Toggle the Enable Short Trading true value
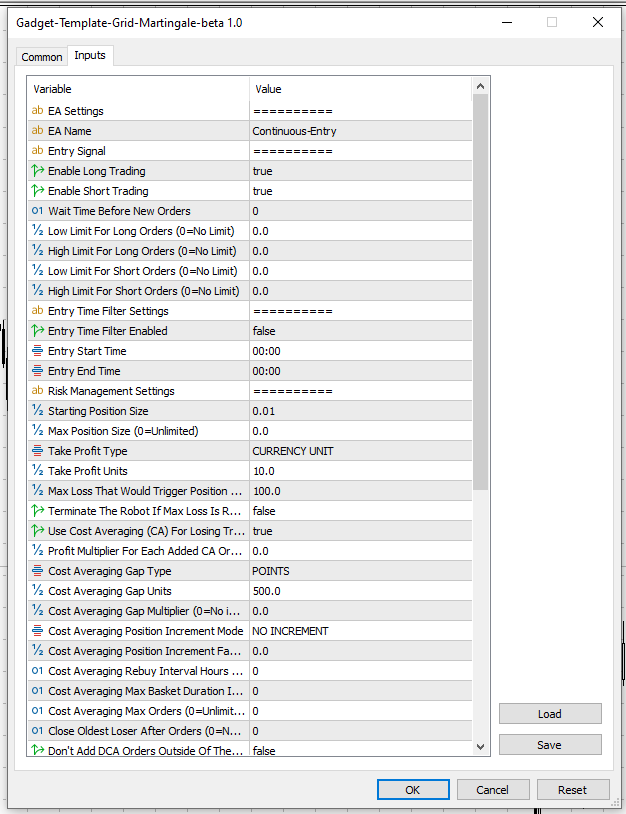Viewport: 626px width, 814px height. point(360,191)
